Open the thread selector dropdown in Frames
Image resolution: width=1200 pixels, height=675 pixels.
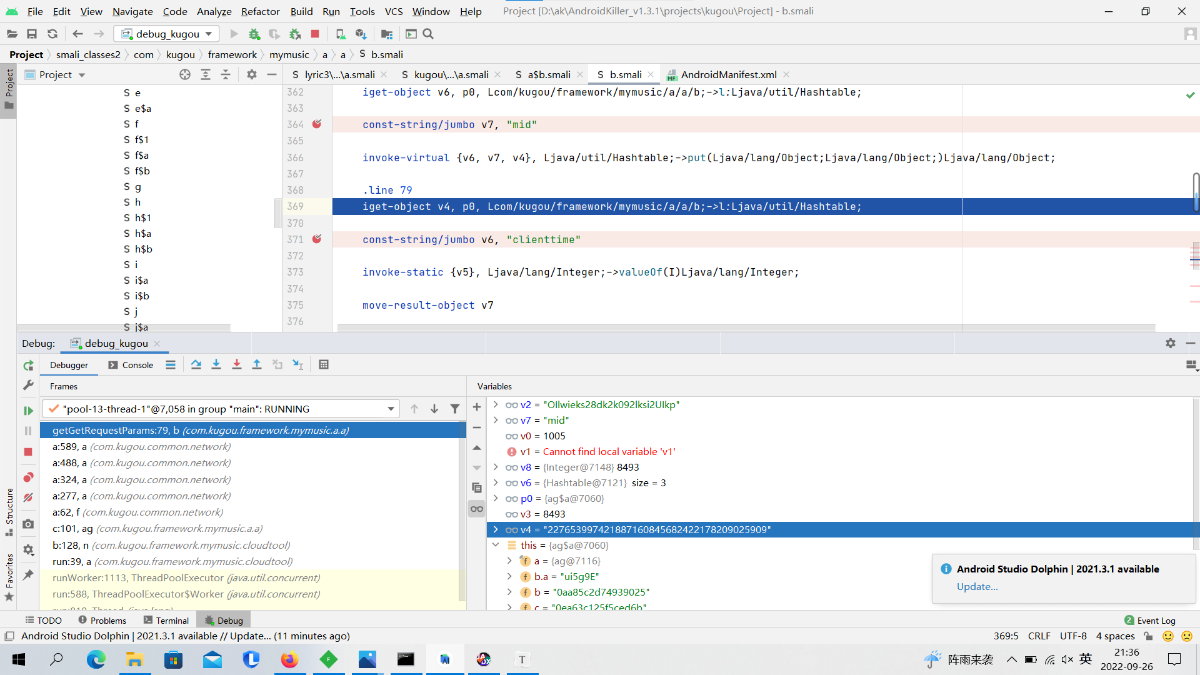(x=391, y=409)
